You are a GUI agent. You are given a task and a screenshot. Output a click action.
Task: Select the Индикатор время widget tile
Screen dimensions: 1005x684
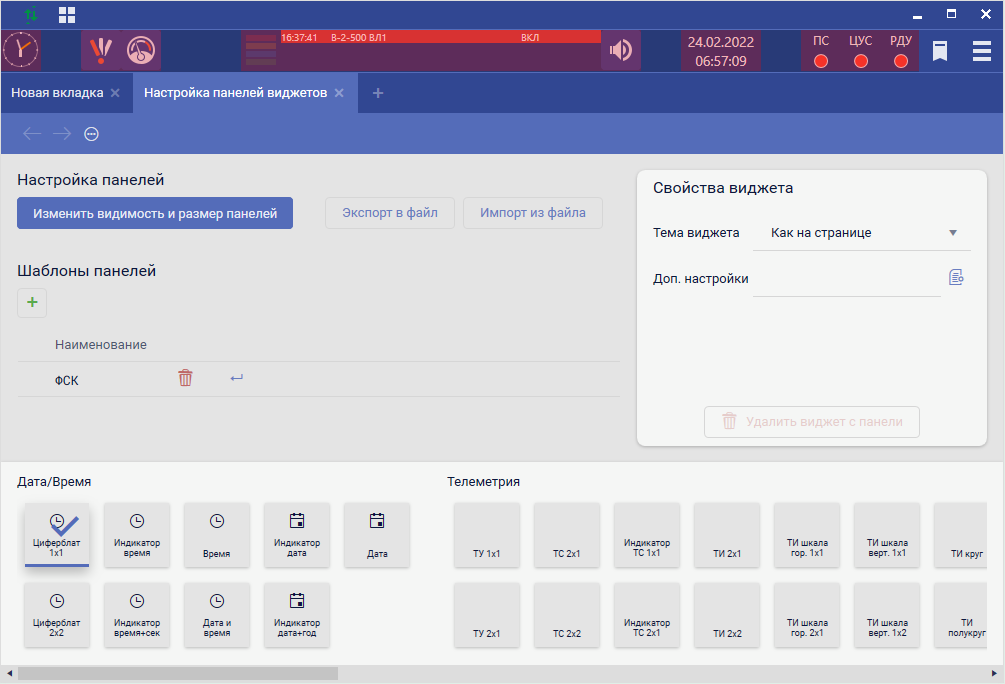click(137, 535)
